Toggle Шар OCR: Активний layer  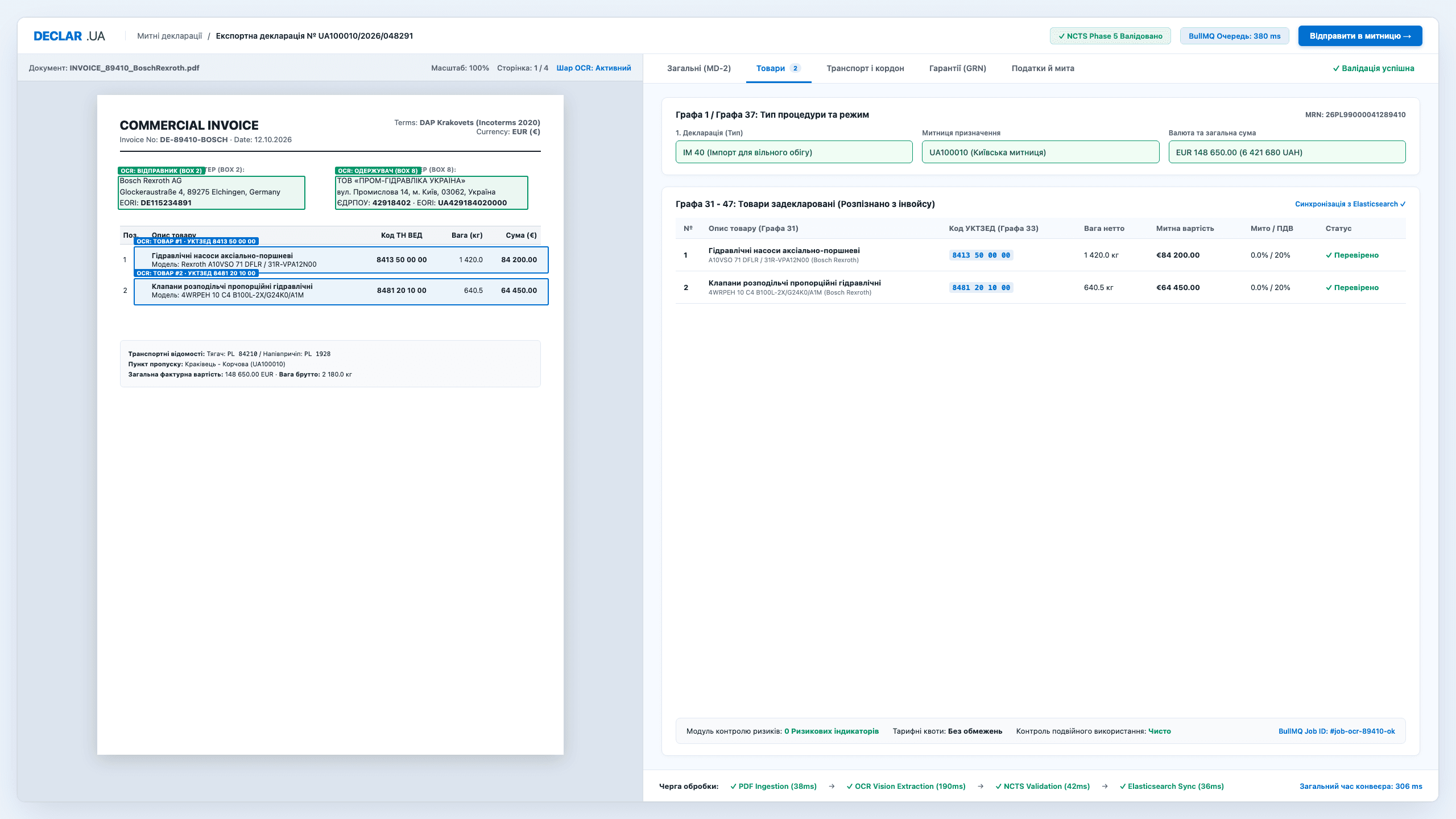pyautogui.click(x=593, y=68)
